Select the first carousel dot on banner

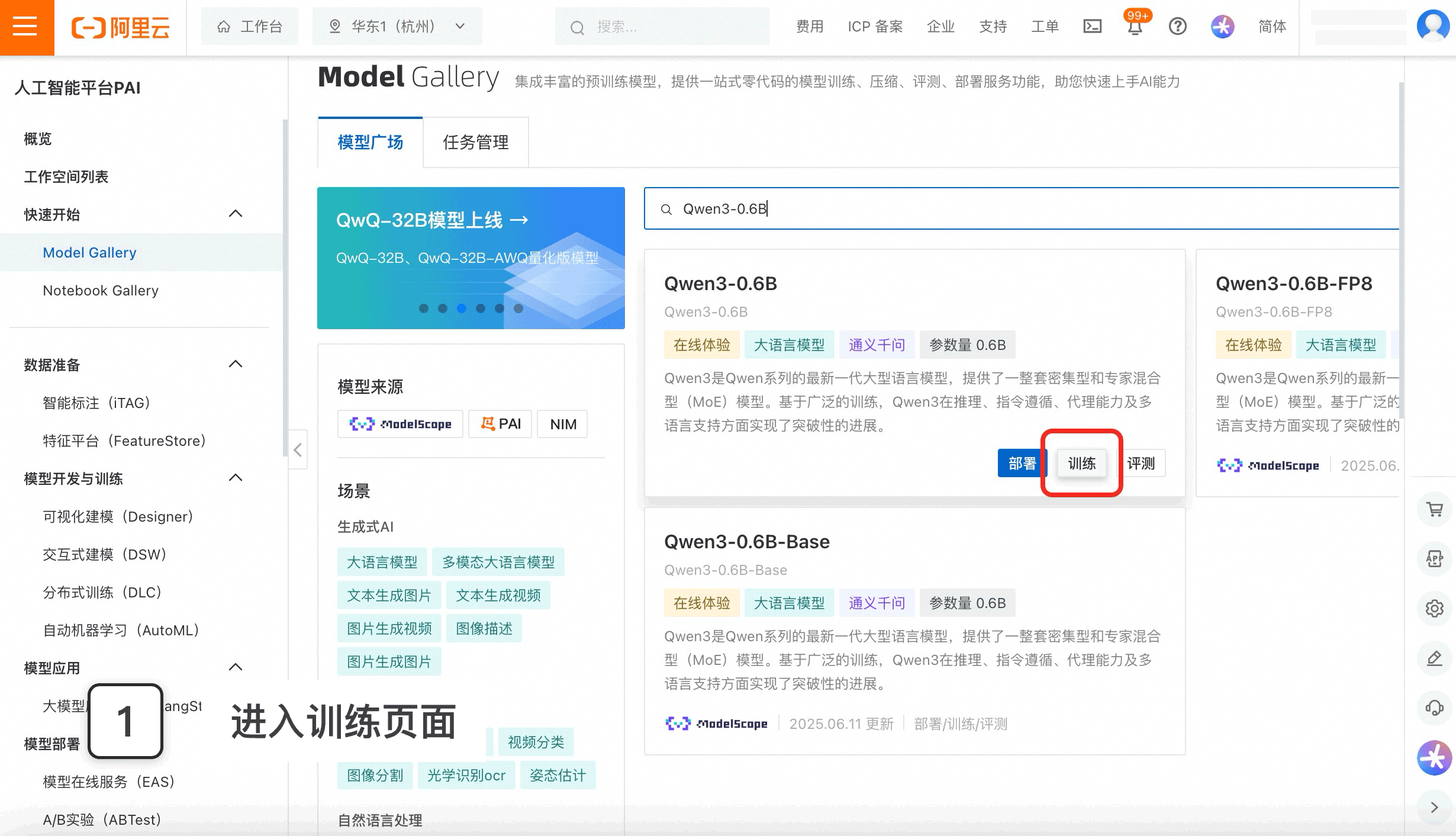point(424,308)
